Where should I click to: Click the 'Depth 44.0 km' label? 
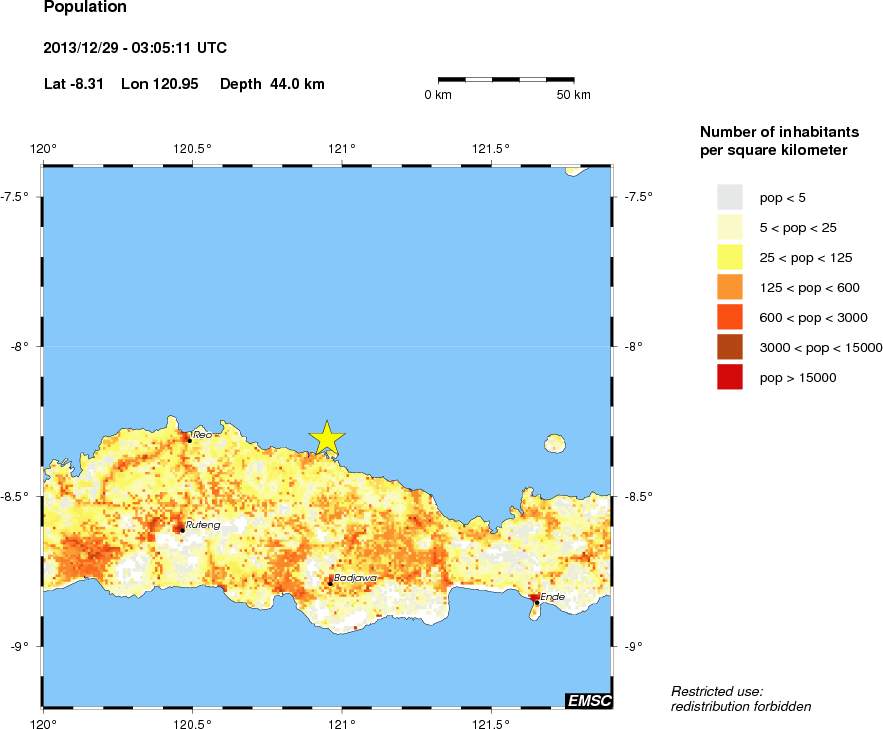coord(272,84)
